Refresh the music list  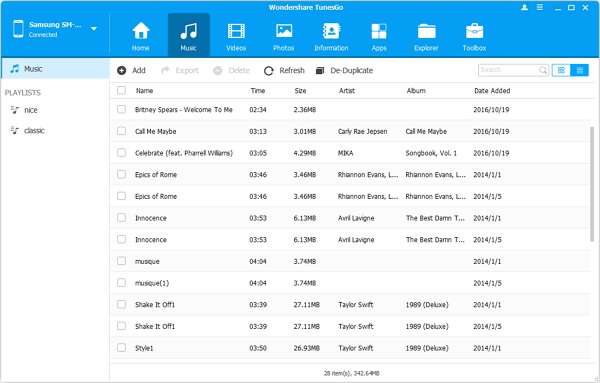[x=284, y=70]
